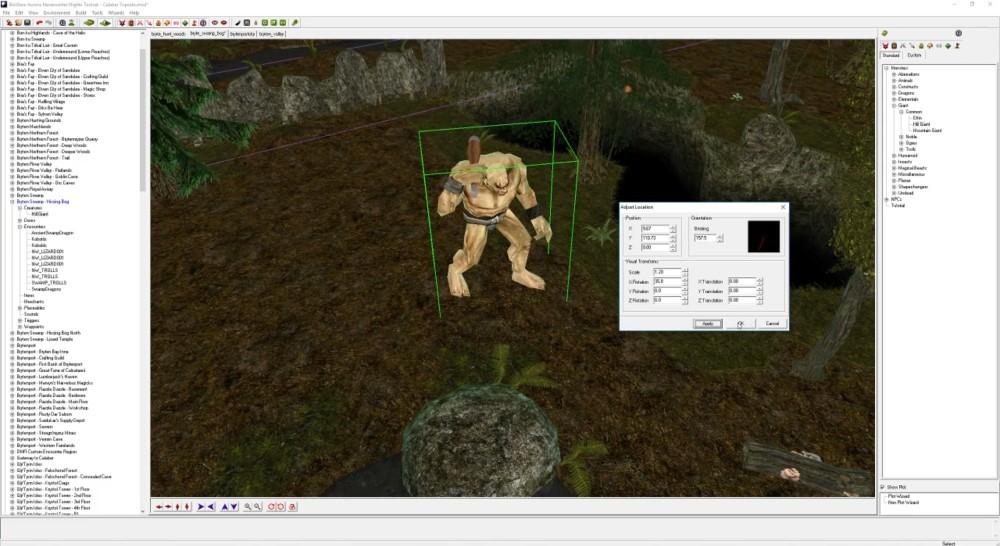Click the Open module toolbar icon
The height and width of the screenshot is (546, 1000).
[18, 23]
